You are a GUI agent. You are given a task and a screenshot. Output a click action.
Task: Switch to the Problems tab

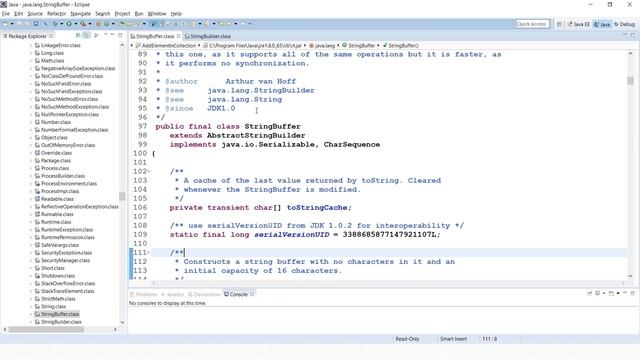(143, 294)
